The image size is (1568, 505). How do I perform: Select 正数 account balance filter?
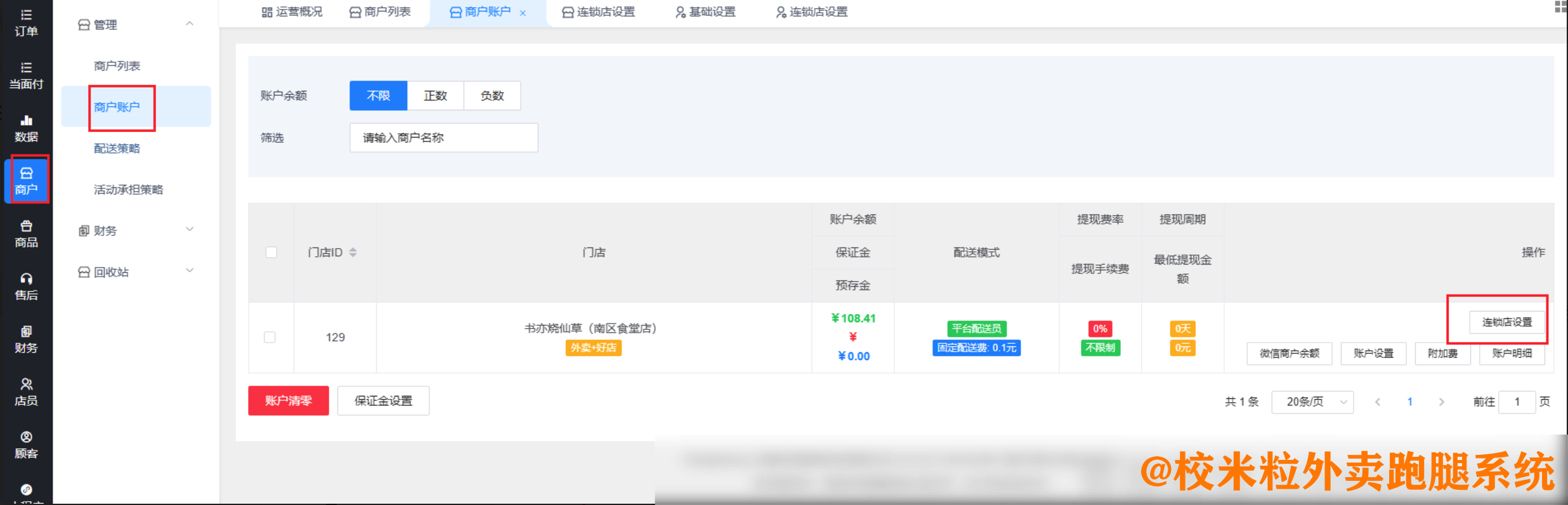click(435, 96)
